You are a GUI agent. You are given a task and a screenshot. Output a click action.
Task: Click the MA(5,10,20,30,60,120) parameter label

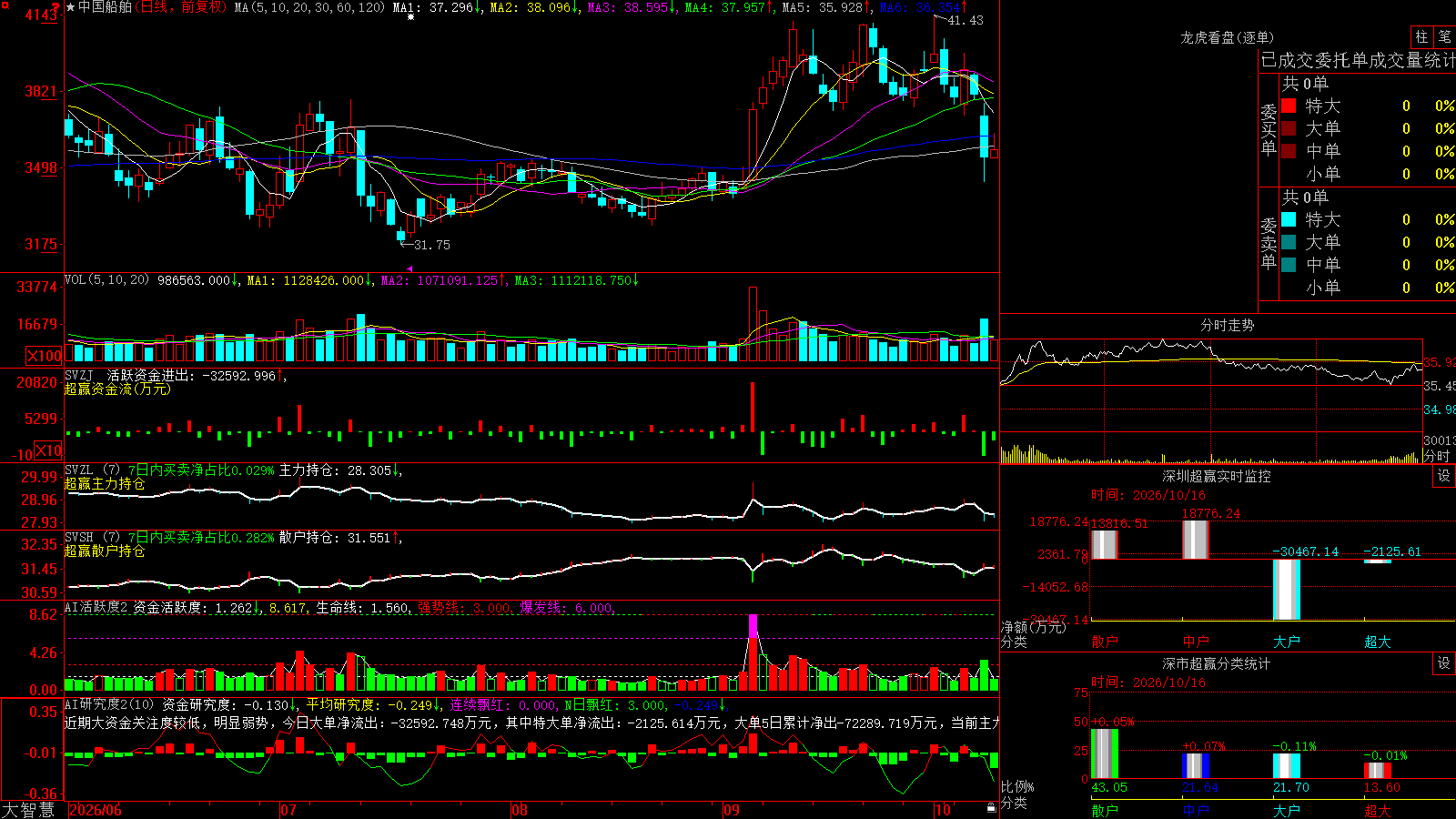(310, 7)
